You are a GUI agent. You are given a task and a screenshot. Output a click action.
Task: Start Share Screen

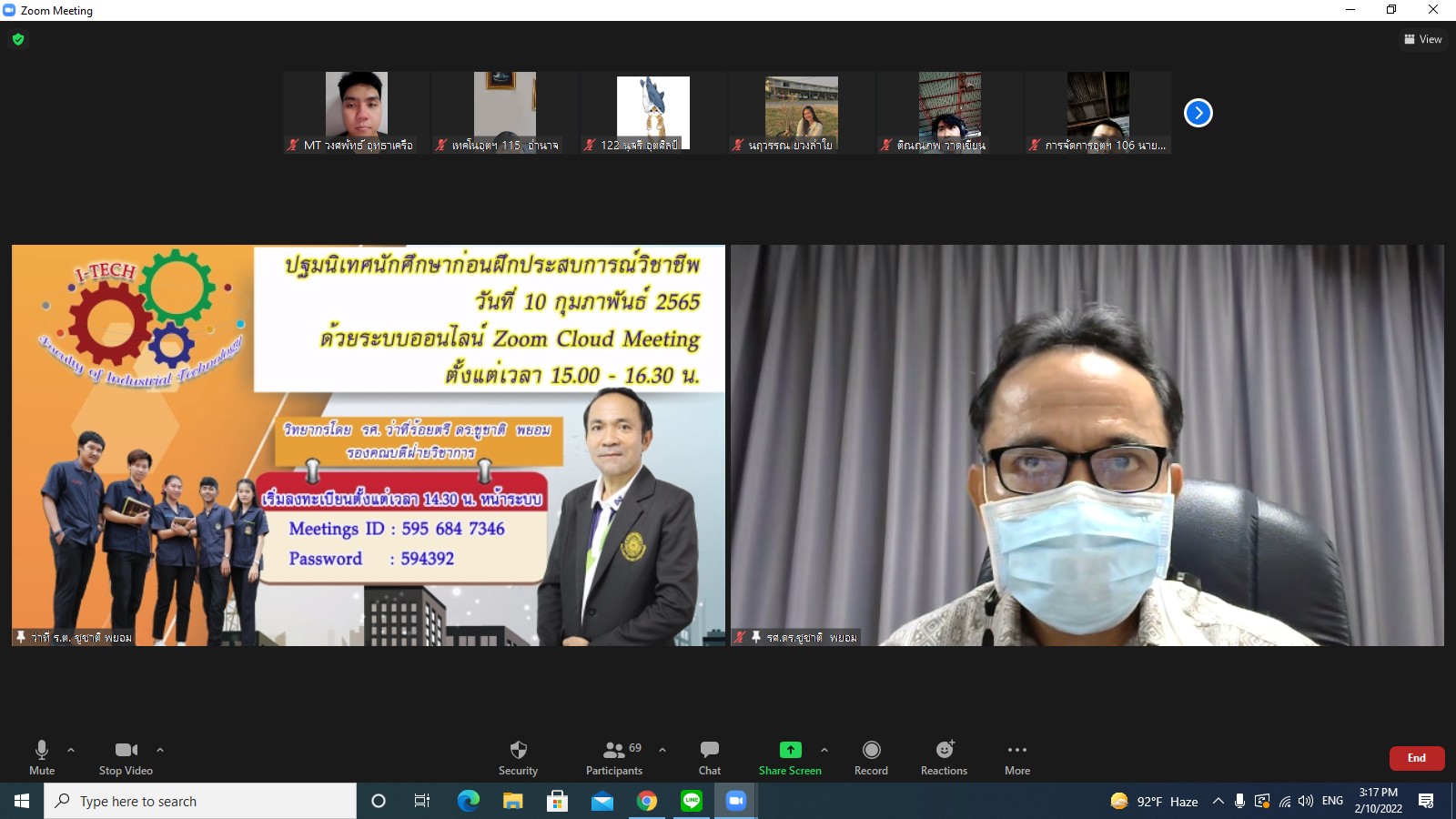(790, 757)
